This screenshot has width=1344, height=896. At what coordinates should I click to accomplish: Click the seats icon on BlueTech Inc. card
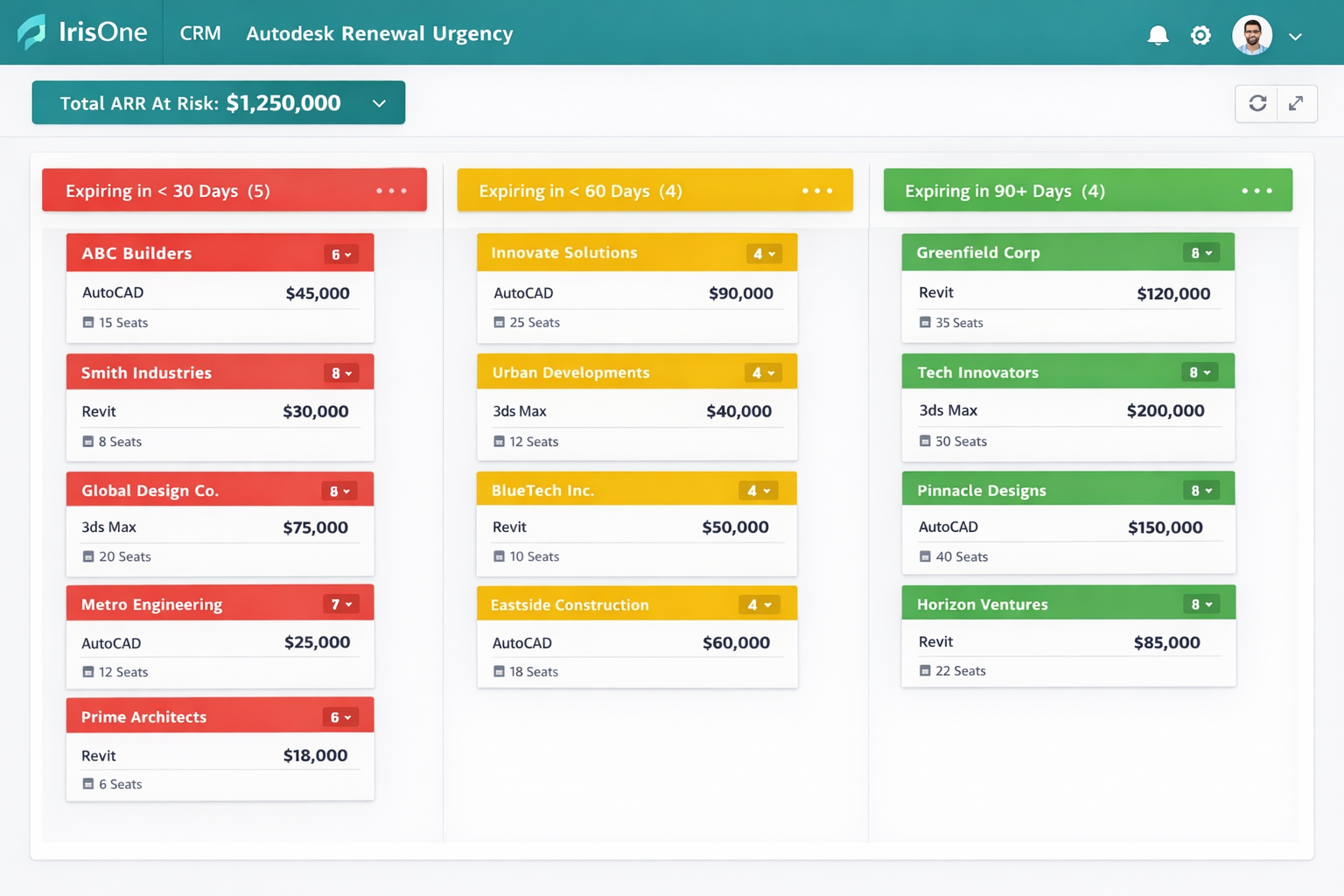click(499, 556)
